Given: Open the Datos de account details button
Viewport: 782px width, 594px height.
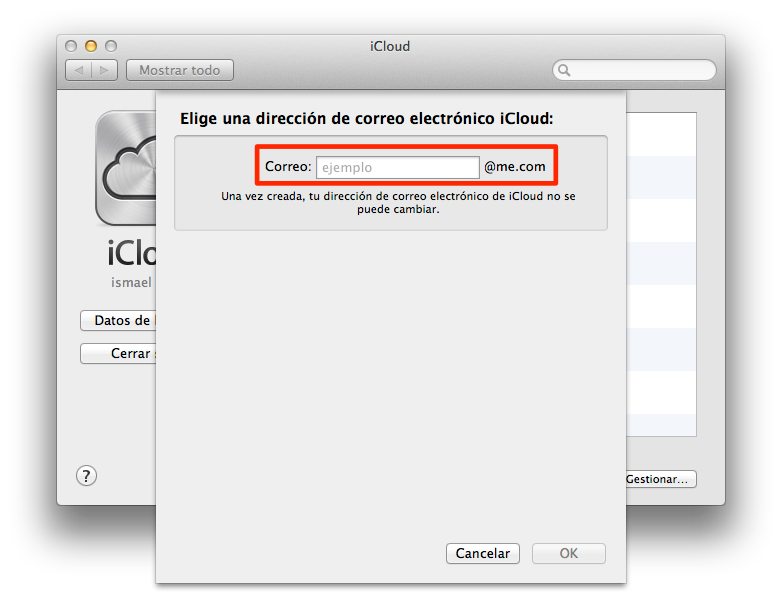Looking at the screenshot, I should pos(118,320).
